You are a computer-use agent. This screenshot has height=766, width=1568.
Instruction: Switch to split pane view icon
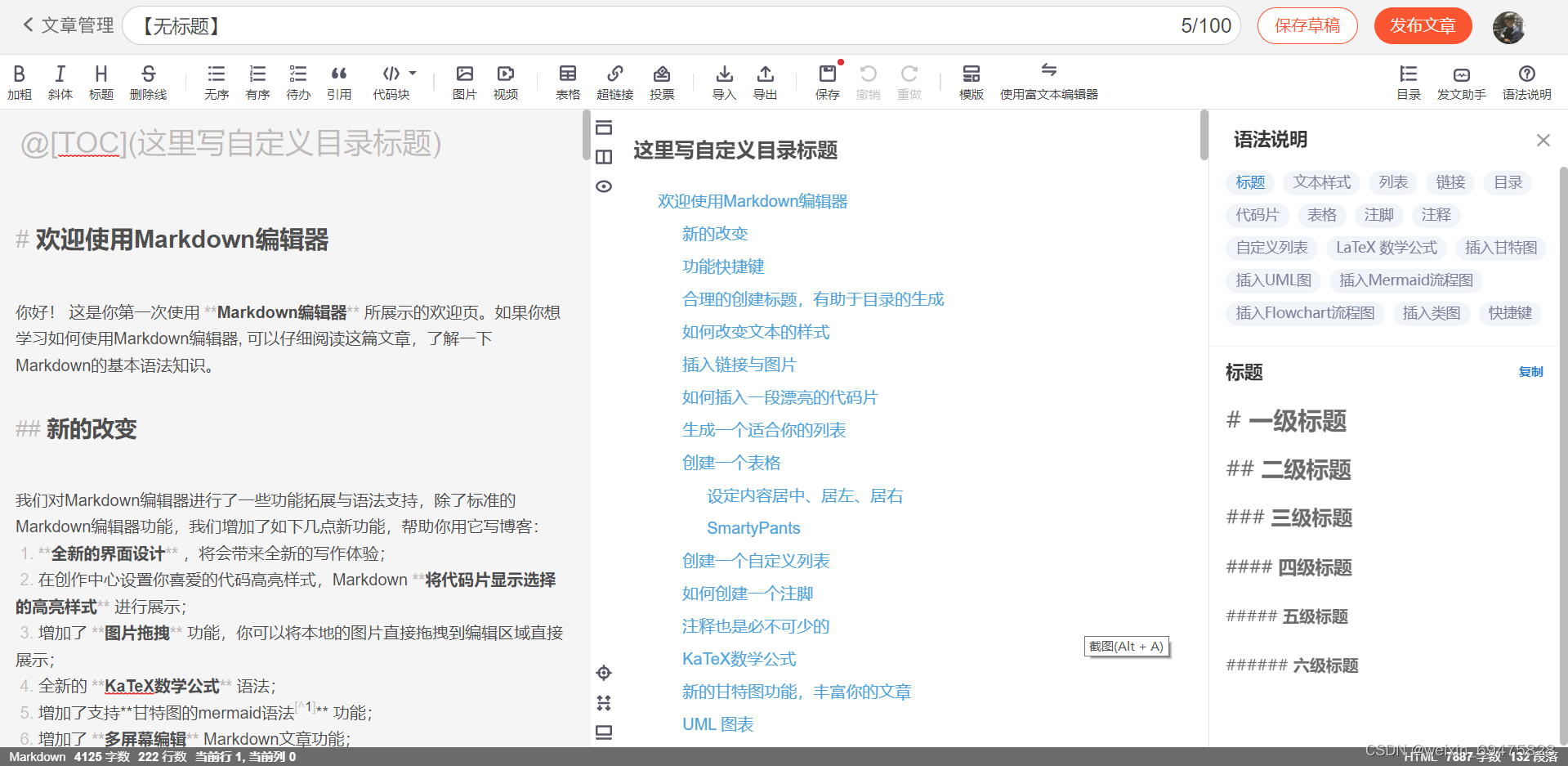point(604,157)
